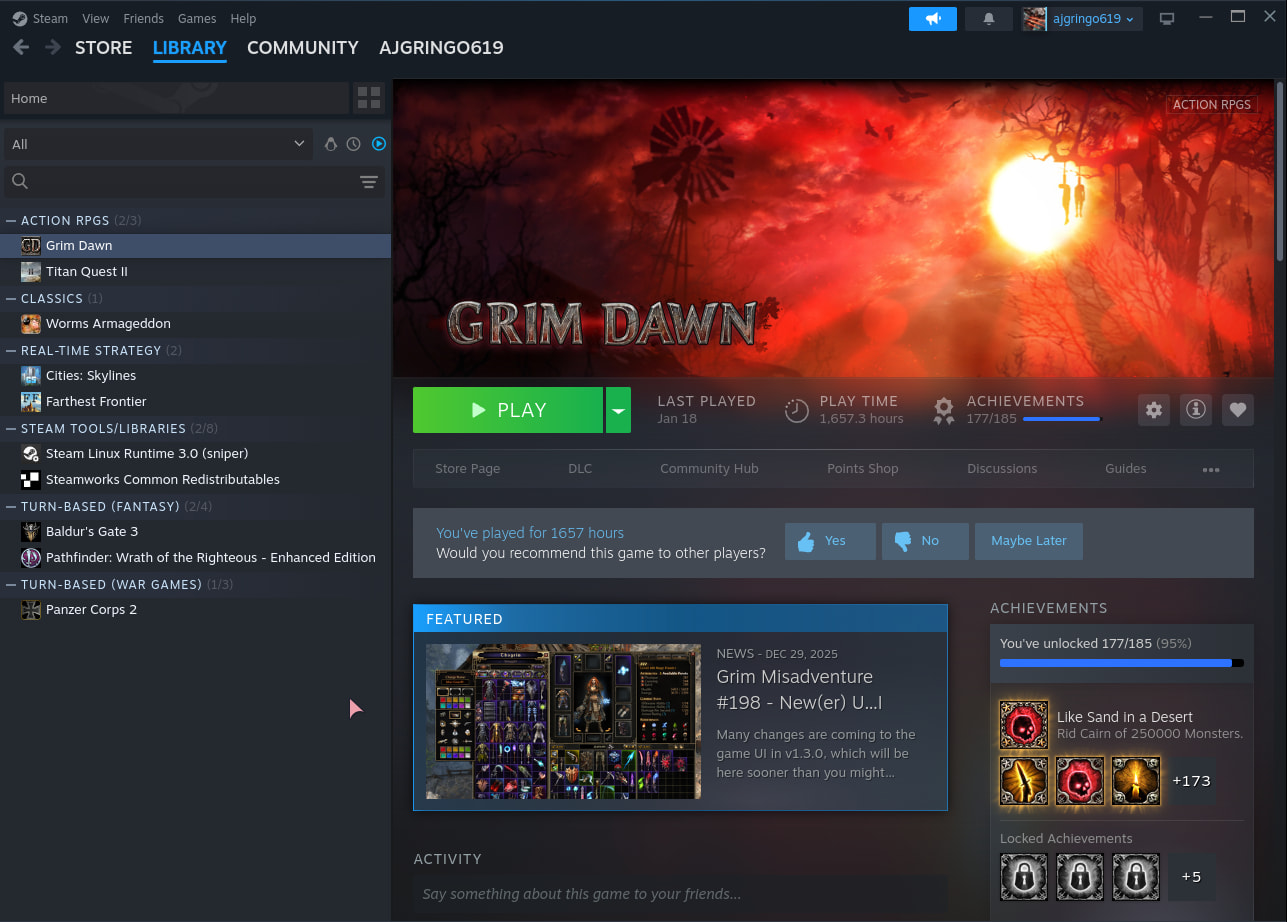
Task: Open advanced filter options icon
Action: coord(369,181)
